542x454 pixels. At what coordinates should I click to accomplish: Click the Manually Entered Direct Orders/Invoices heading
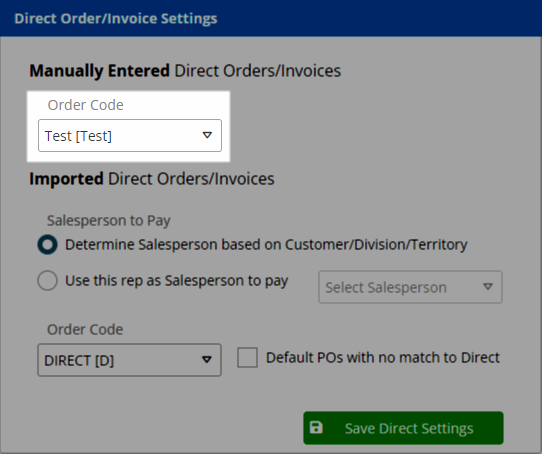coord(185,71)
